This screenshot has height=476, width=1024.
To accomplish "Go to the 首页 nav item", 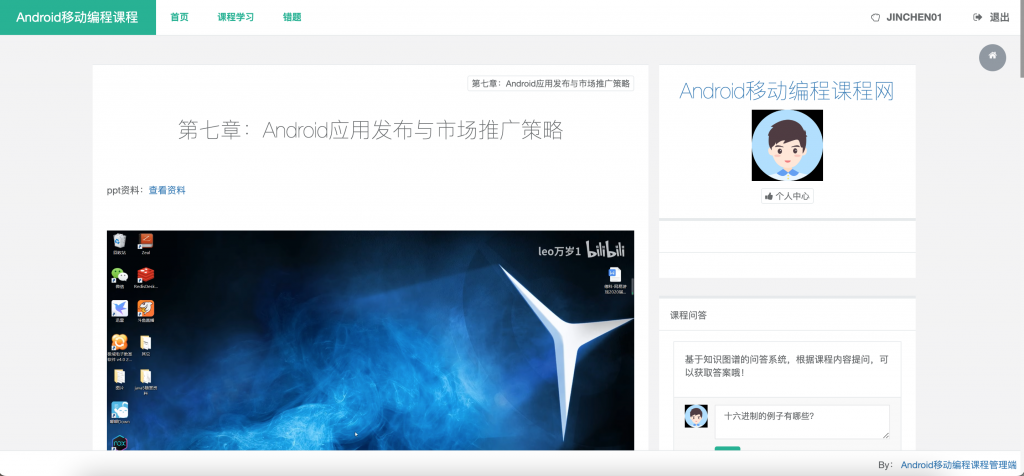I will click(180, 18).
